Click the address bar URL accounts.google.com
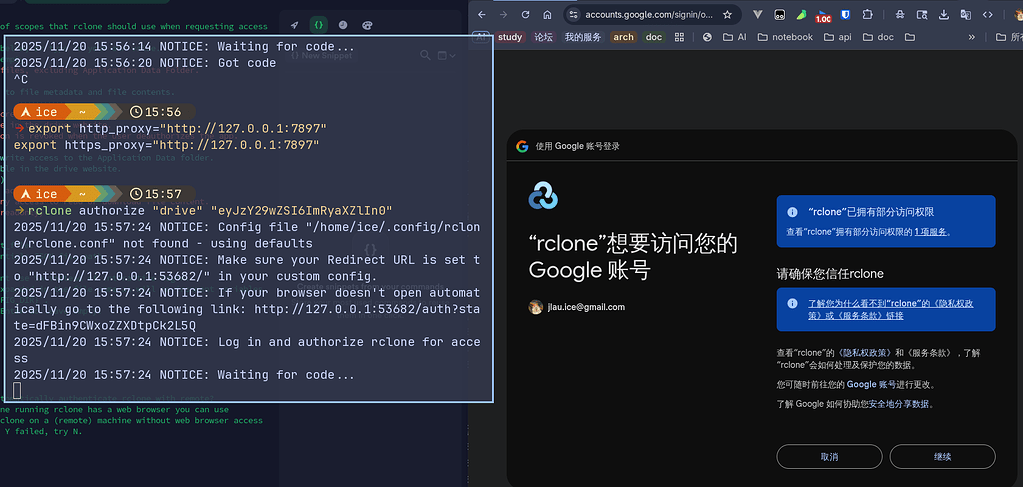Image resolution: width=1023 pixels, height=487 pixels. (649, 14)
